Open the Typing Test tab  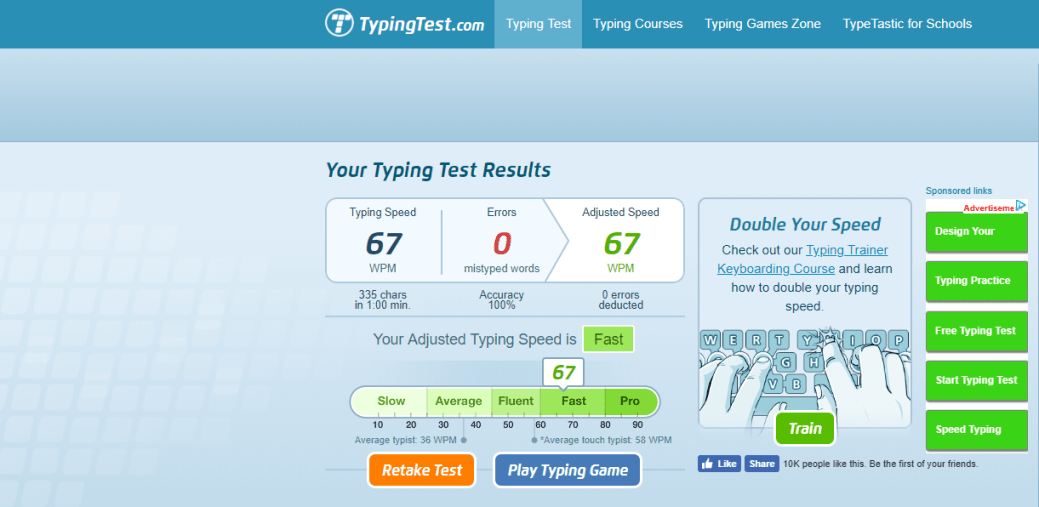point(538,24)
